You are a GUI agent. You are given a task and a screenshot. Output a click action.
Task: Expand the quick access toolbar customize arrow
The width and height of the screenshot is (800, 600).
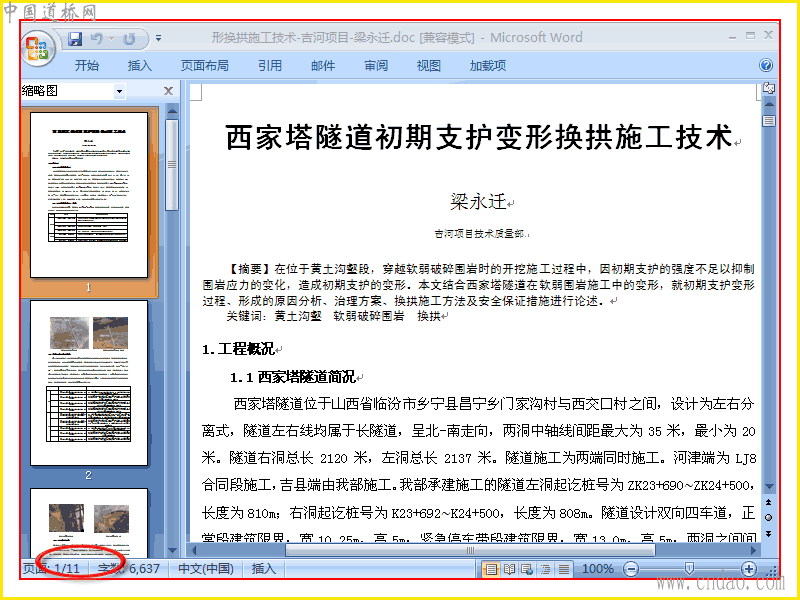point(159,38)
